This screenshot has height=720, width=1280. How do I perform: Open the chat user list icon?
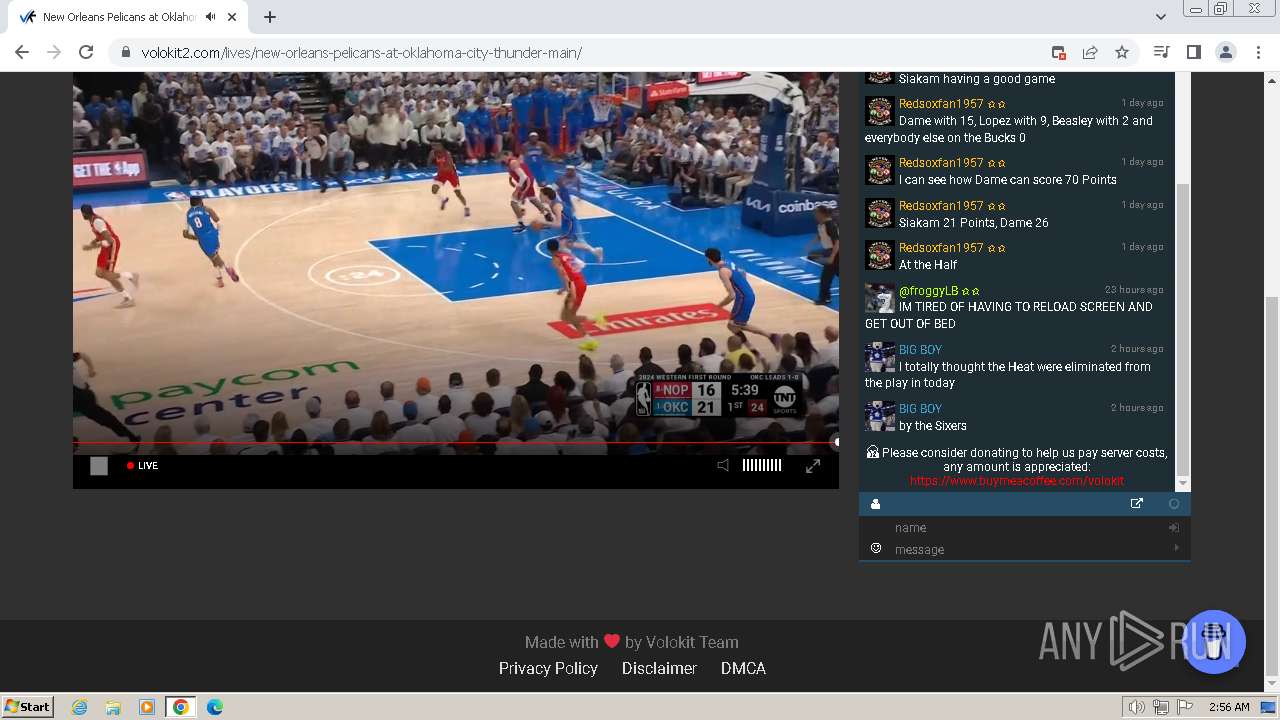click(x=875, y=504)
